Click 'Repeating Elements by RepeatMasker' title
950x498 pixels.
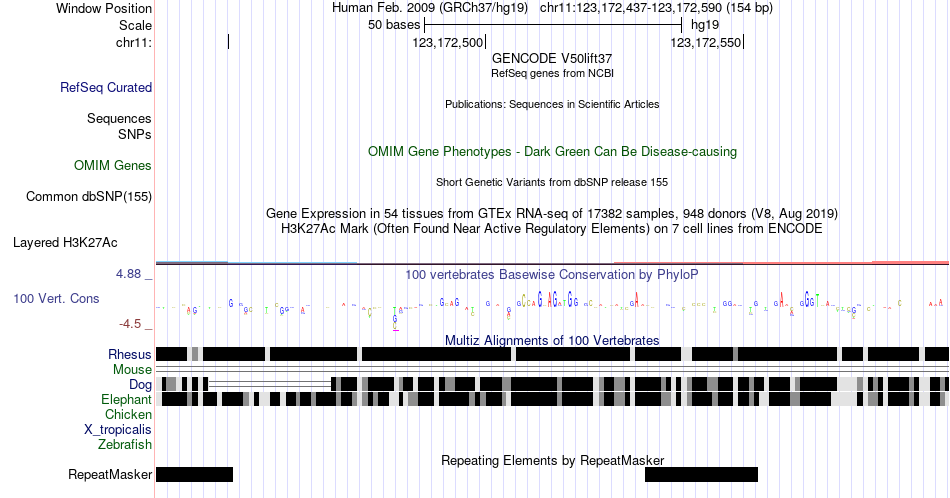click(552, 460)
